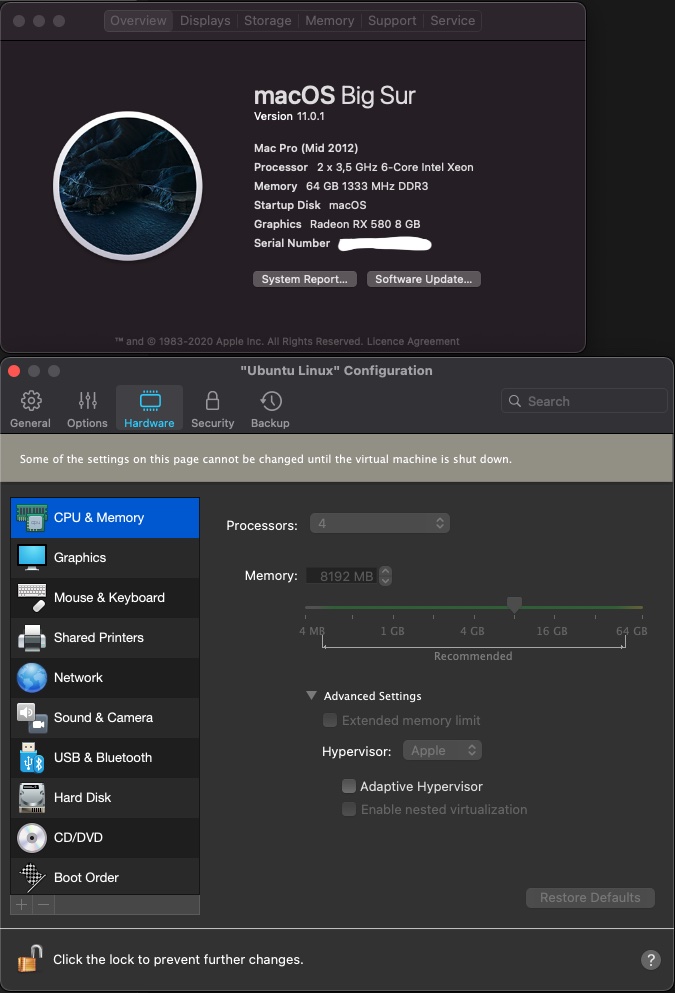Open the Backup clock icon
Screen dimensions: 675x993
pyautogui.click(x=271, y=400)
